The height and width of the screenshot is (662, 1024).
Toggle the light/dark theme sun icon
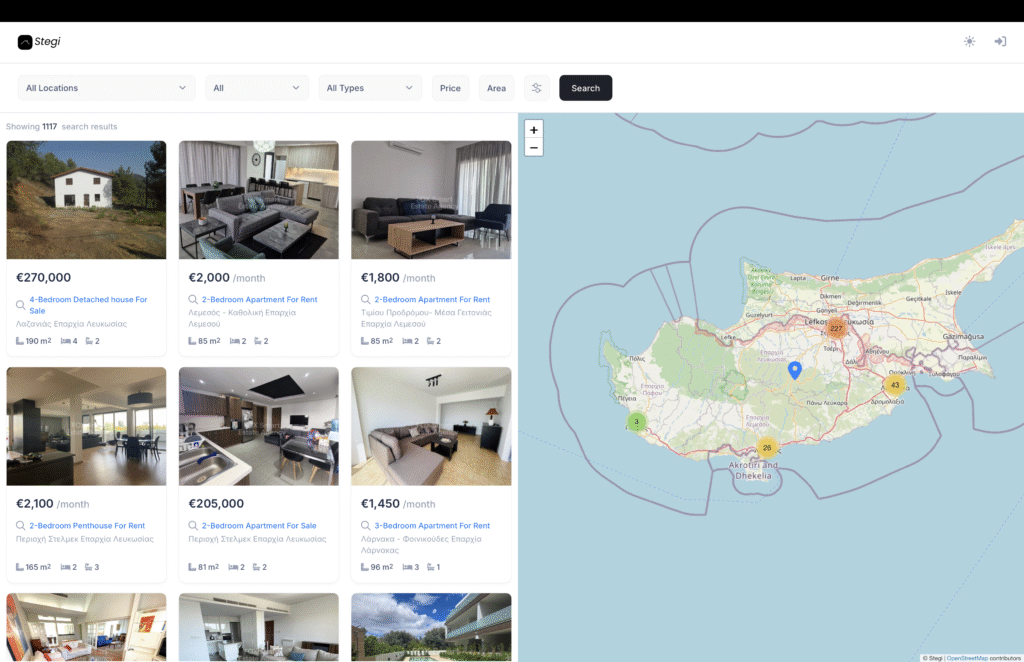pos(969,41)
